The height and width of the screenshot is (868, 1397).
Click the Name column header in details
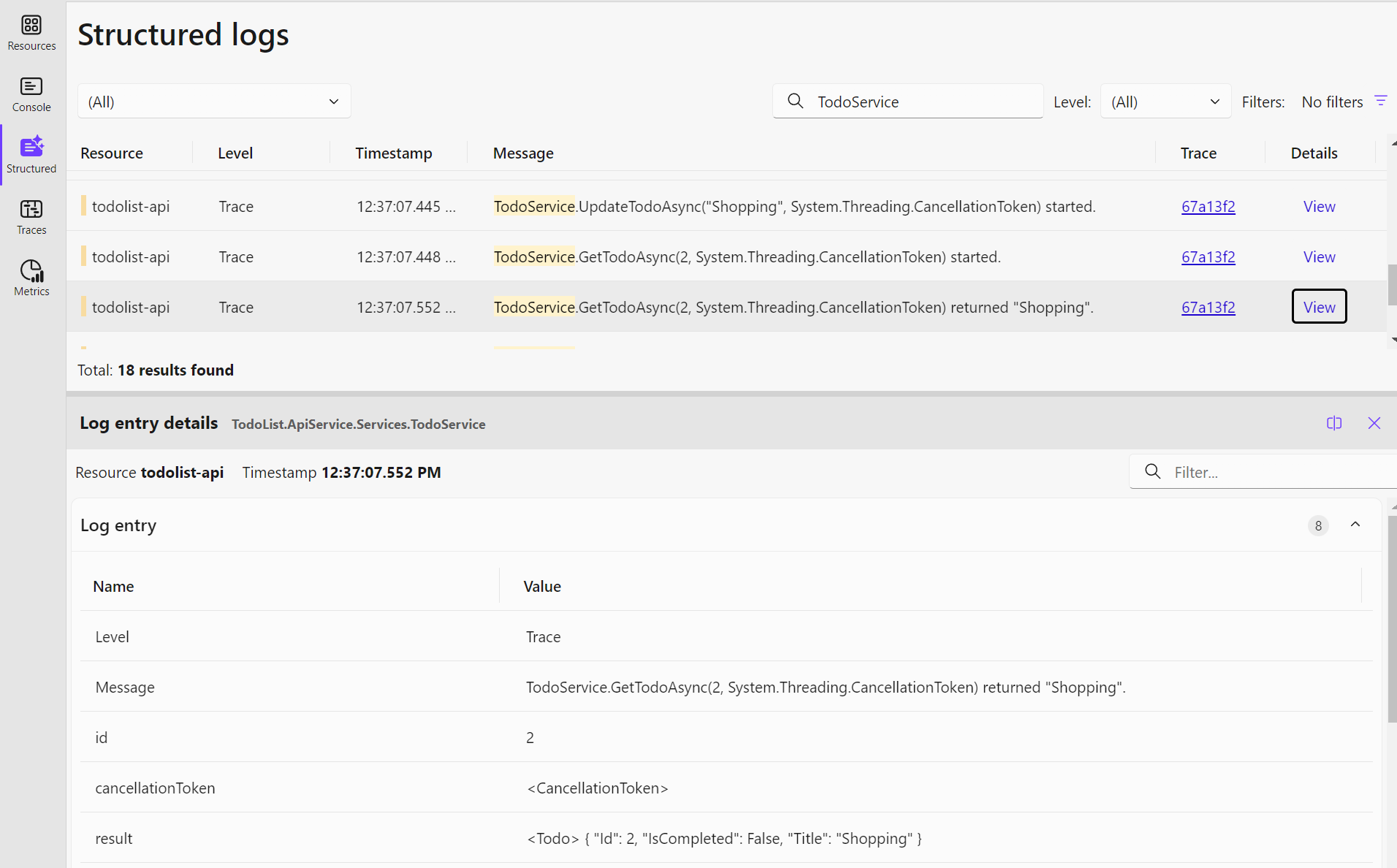coord(113,587)
